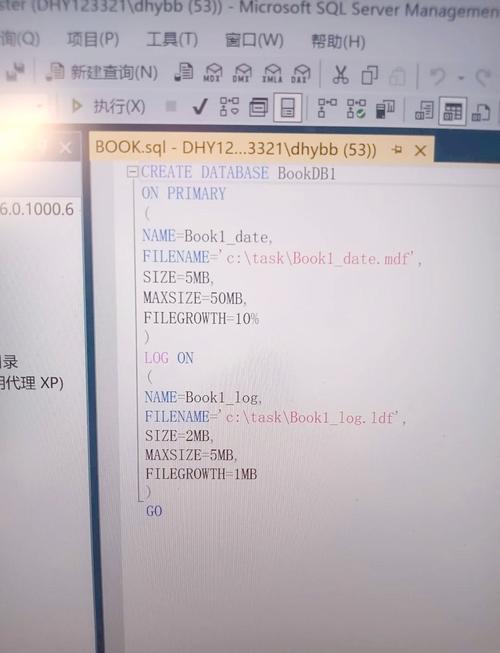This screenshot has height=653, width=500.
Task: Pin the BOOK.sql tab
Action: click(x=397, y=149)
